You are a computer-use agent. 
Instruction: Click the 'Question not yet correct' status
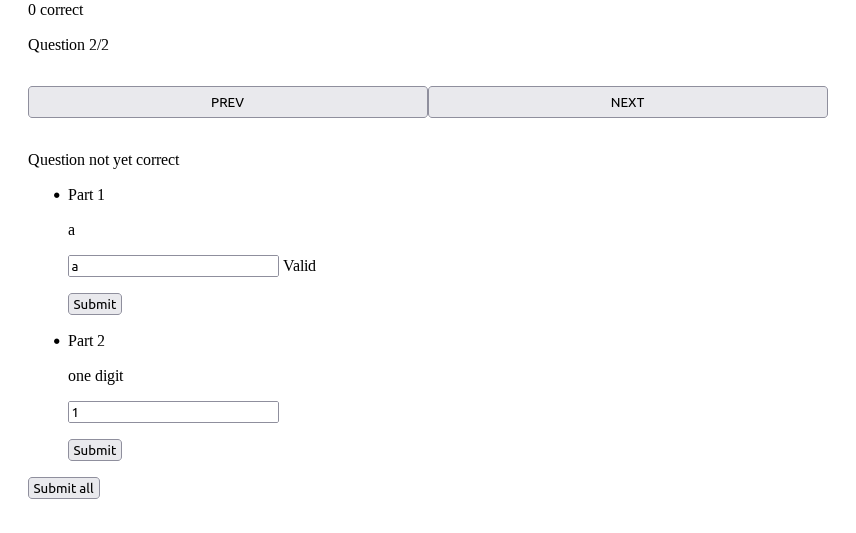103,160
